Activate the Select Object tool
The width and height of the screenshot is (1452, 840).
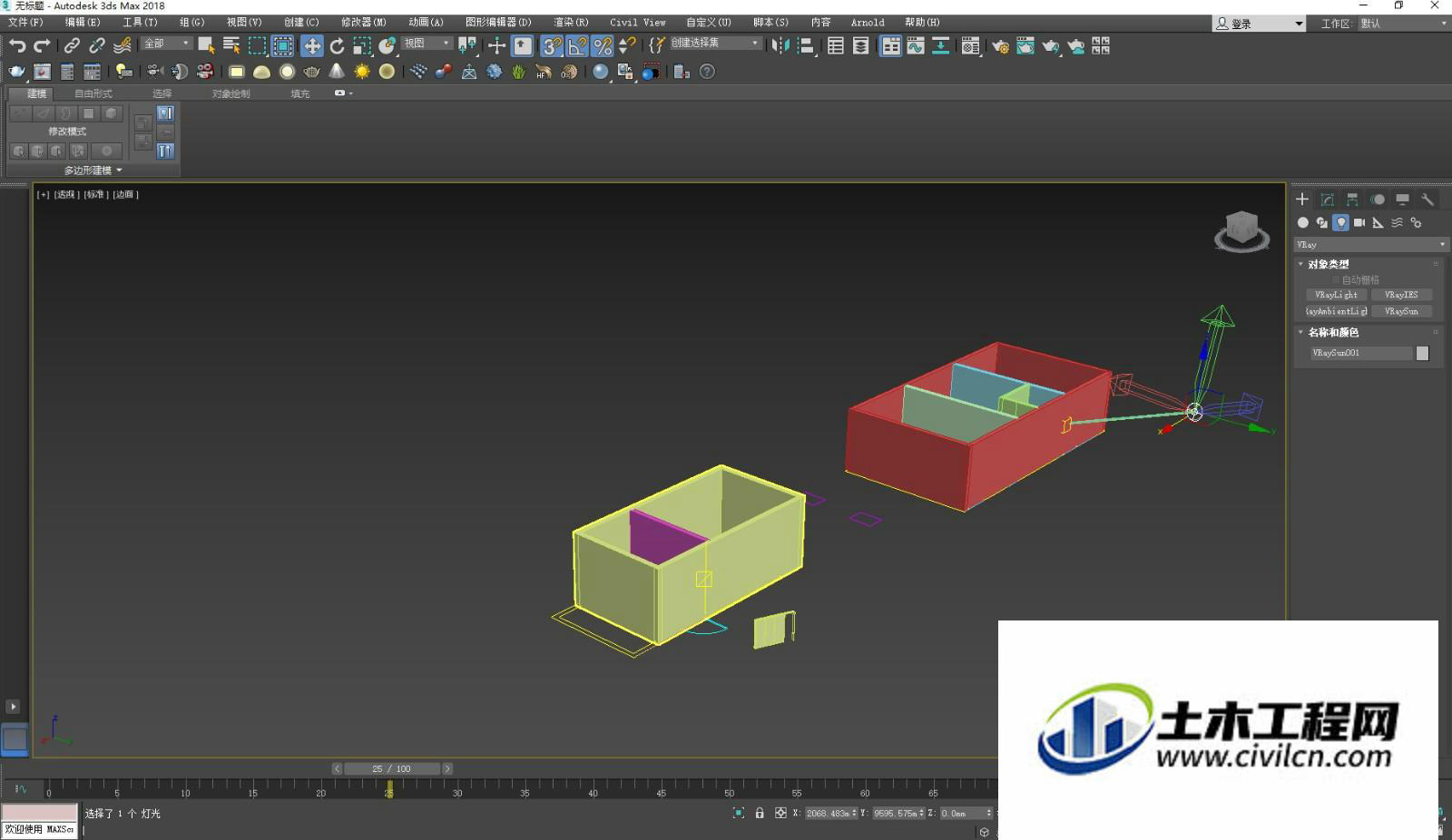click(x=206, y=45)
